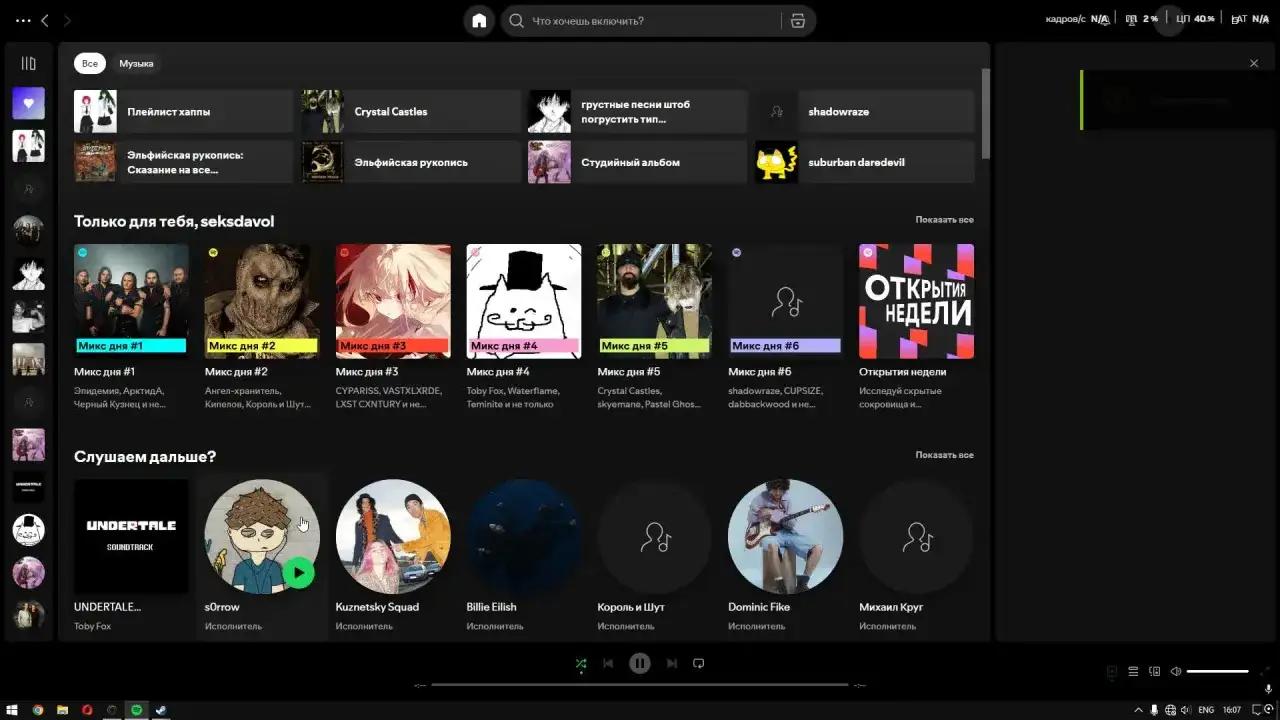
Task: Open грустные песни playlist tile
Action: [638, 111]
